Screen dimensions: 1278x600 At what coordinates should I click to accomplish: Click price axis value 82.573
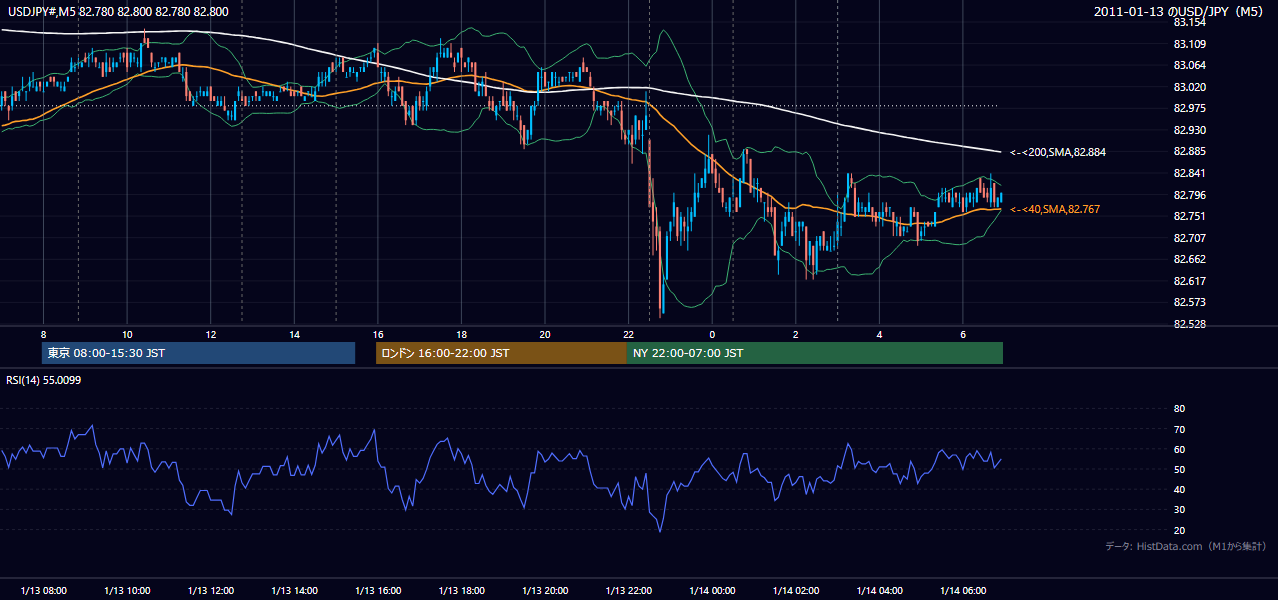(1189, 302)
